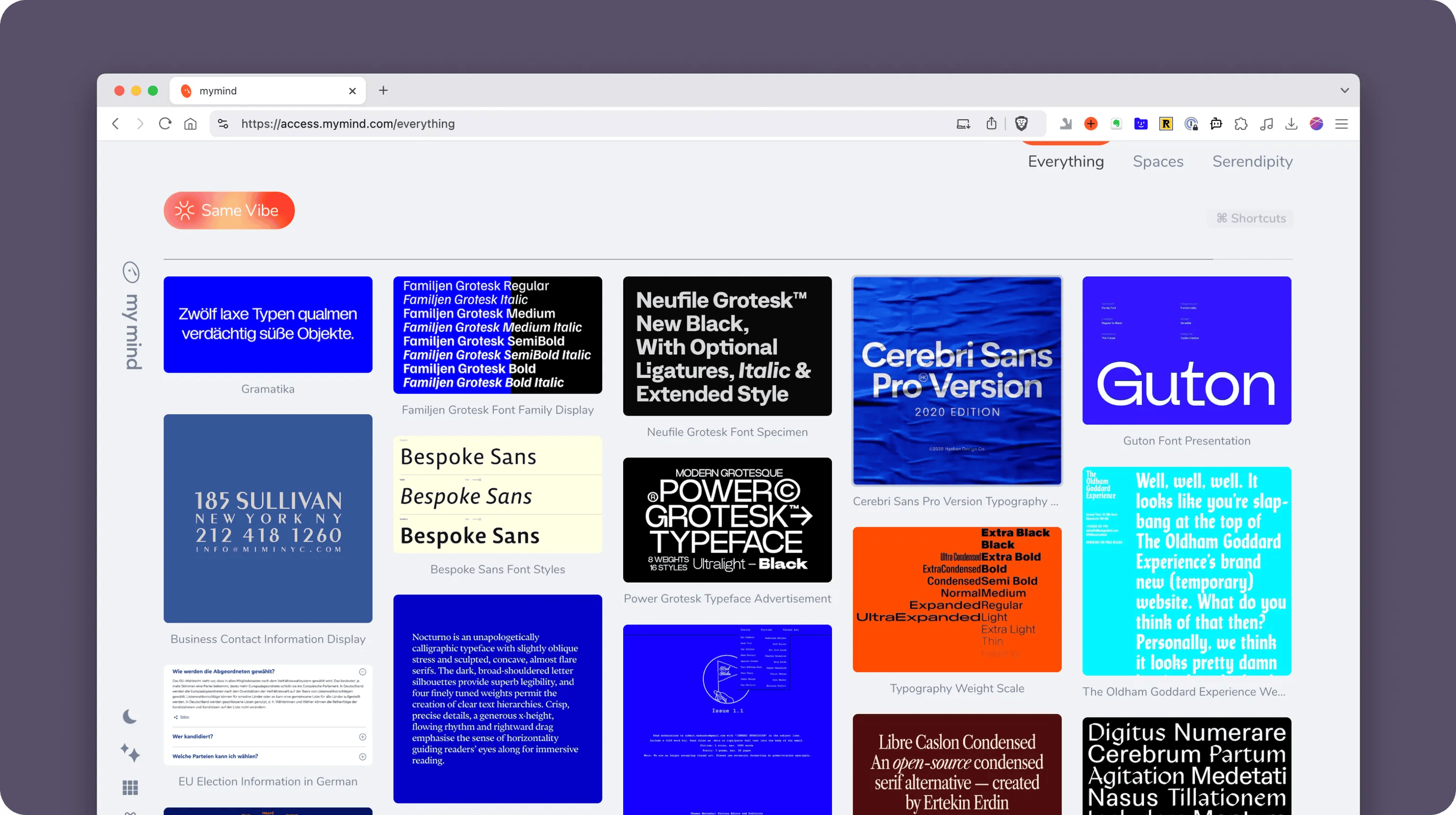1456x815 pixels.
Task: Open the browser downloads icon
Action: click(1291, 124)
